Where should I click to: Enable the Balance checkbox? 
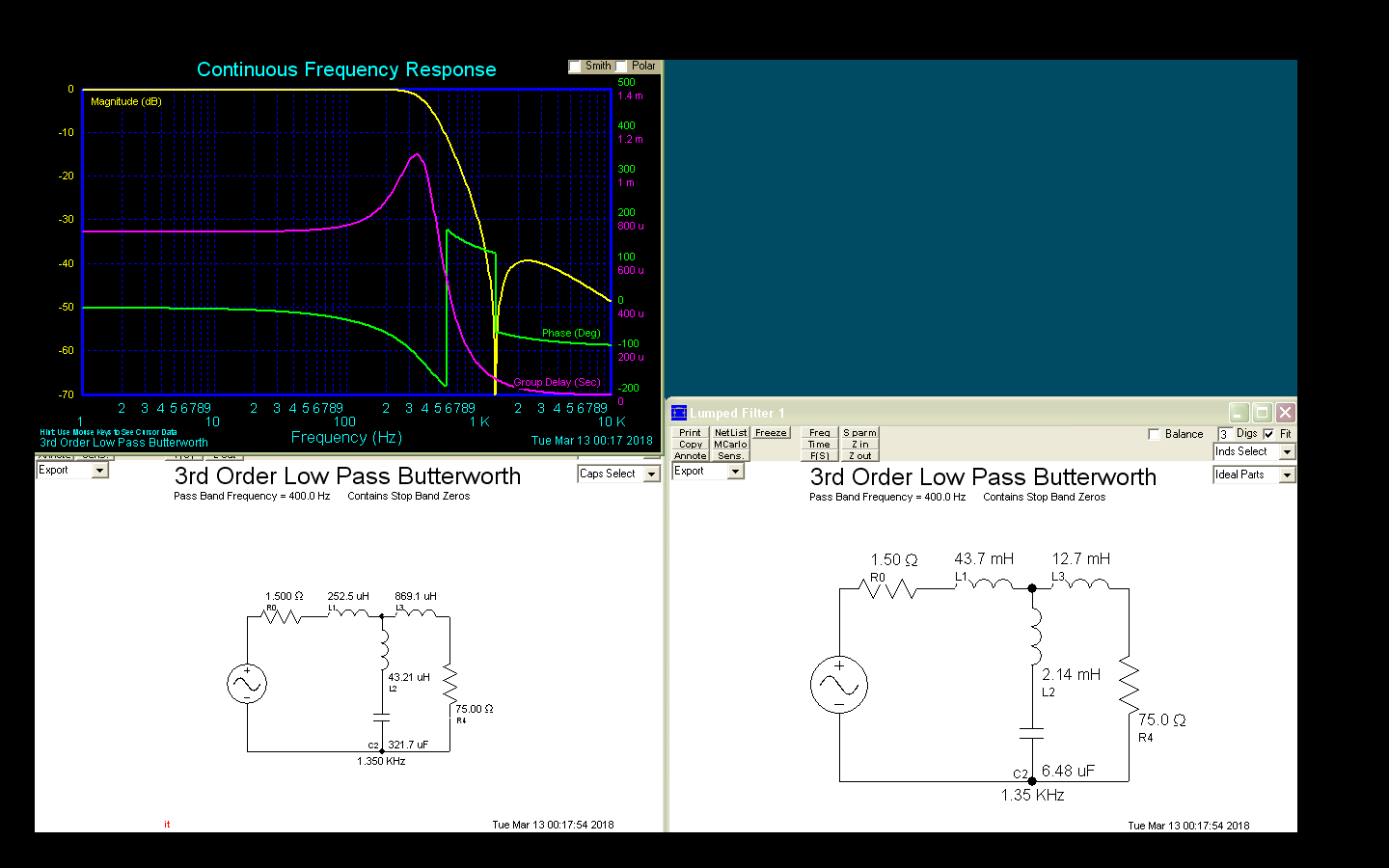coord(1155,434)
